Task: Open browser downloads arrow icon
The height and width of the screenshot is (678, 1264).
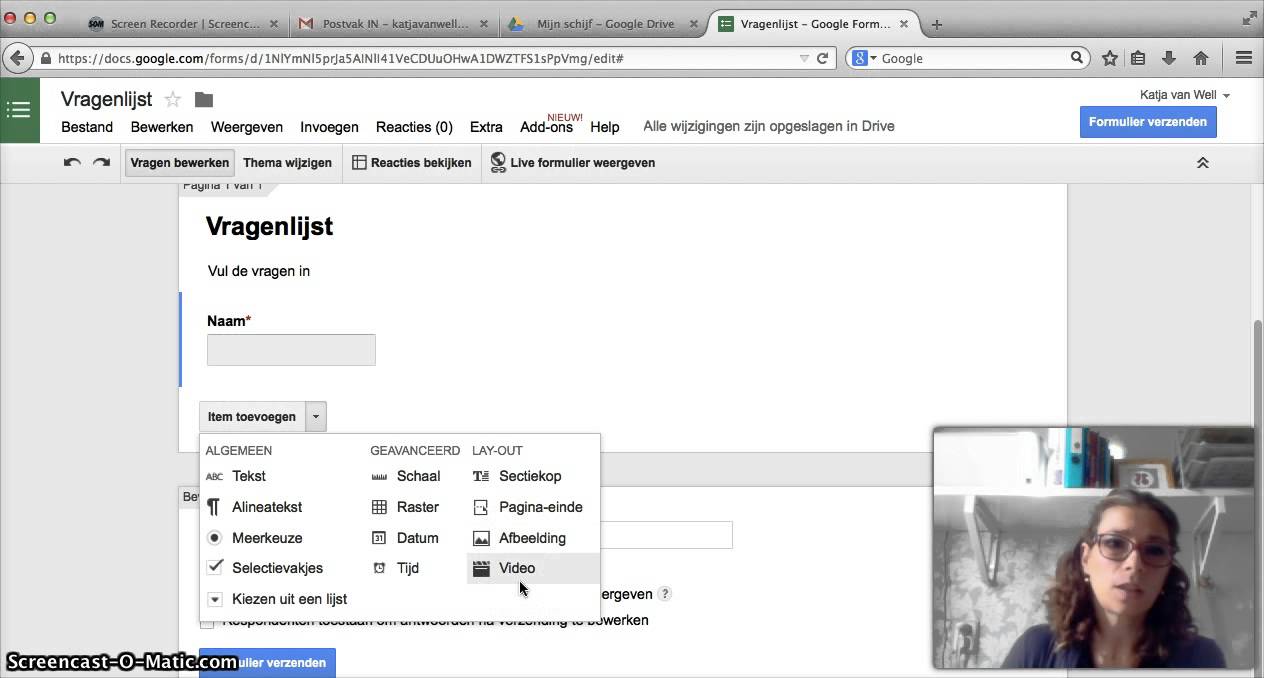Action: [1169, 58]
